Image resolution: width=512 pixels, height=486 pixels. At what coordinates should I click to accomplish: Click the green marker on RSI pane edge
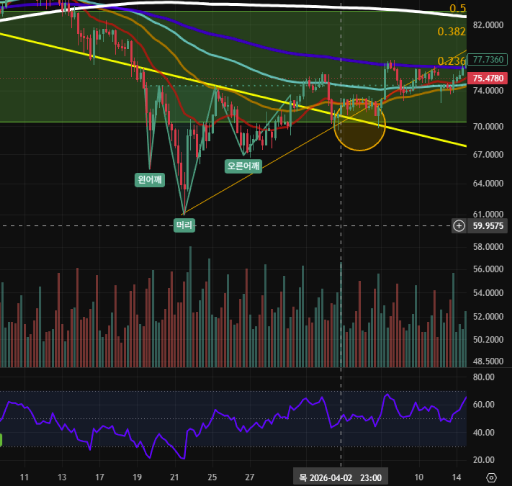[1, 440]
